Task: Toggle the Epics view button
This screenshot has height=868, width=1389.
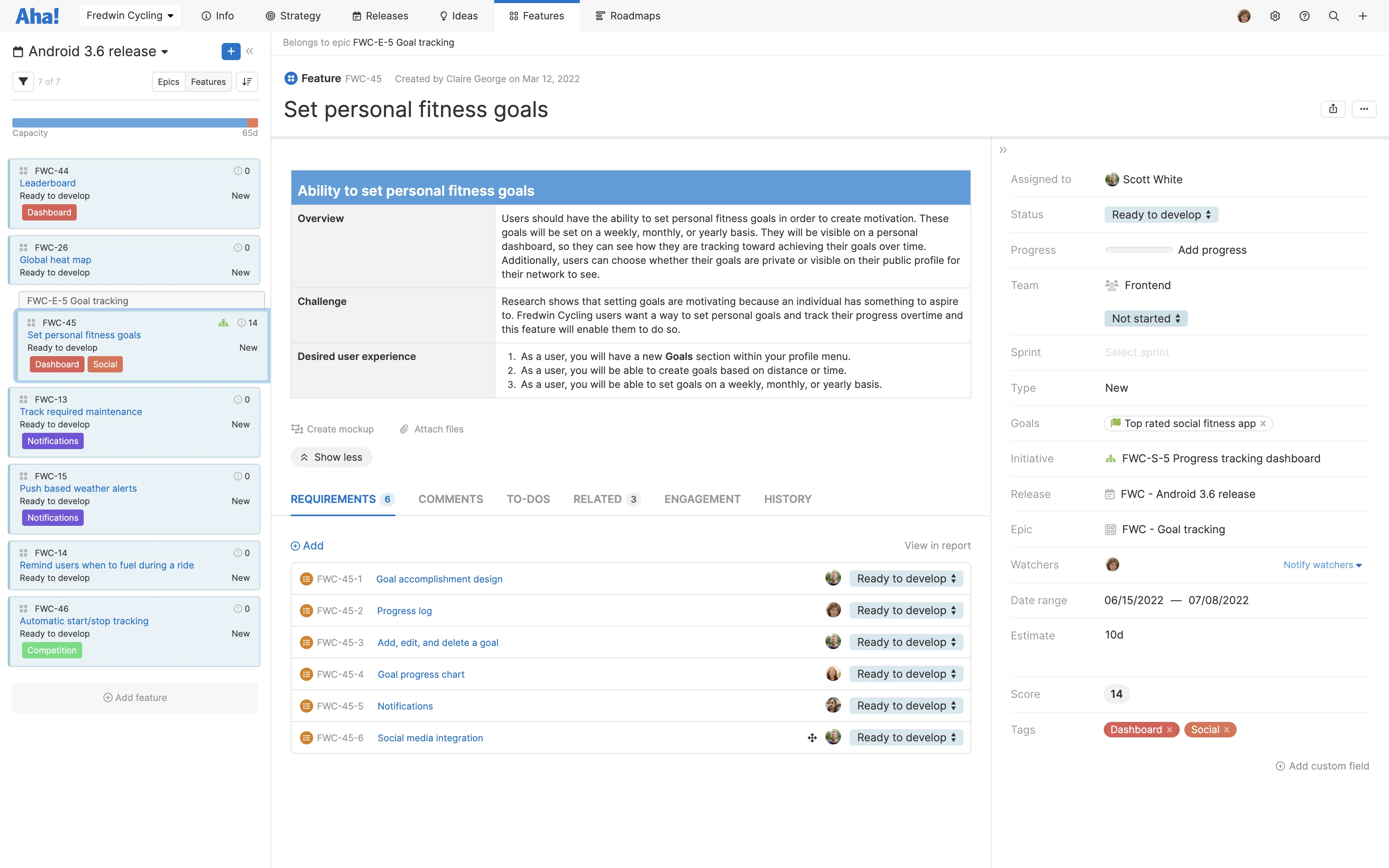Action: click(168, 81)
